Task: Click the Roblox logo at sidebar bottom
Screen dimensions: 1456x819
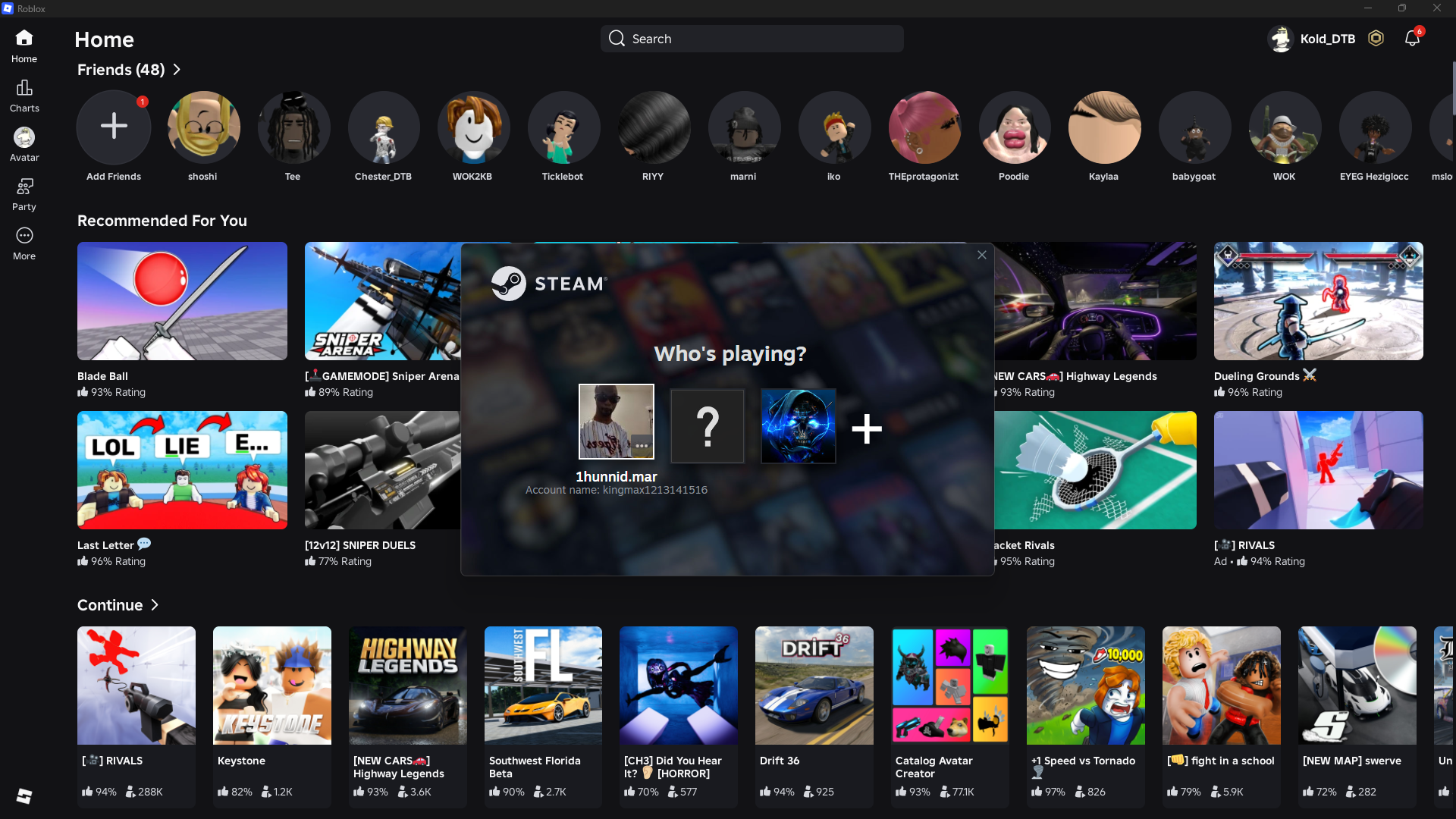Action: point(24,795)
